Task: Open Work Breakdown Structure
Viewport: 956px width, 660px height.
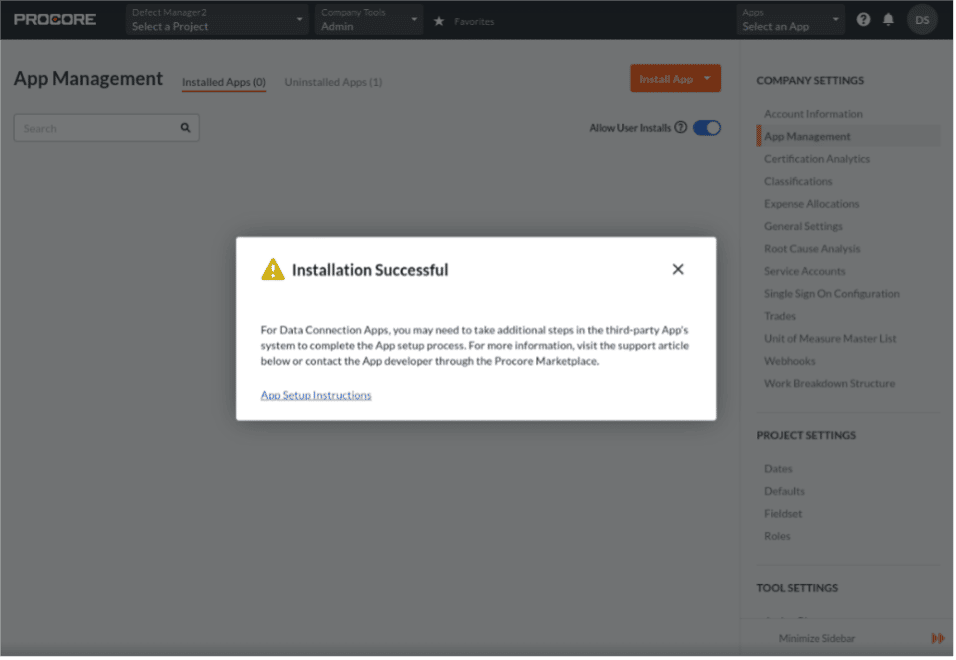Action: click(830, 385)
